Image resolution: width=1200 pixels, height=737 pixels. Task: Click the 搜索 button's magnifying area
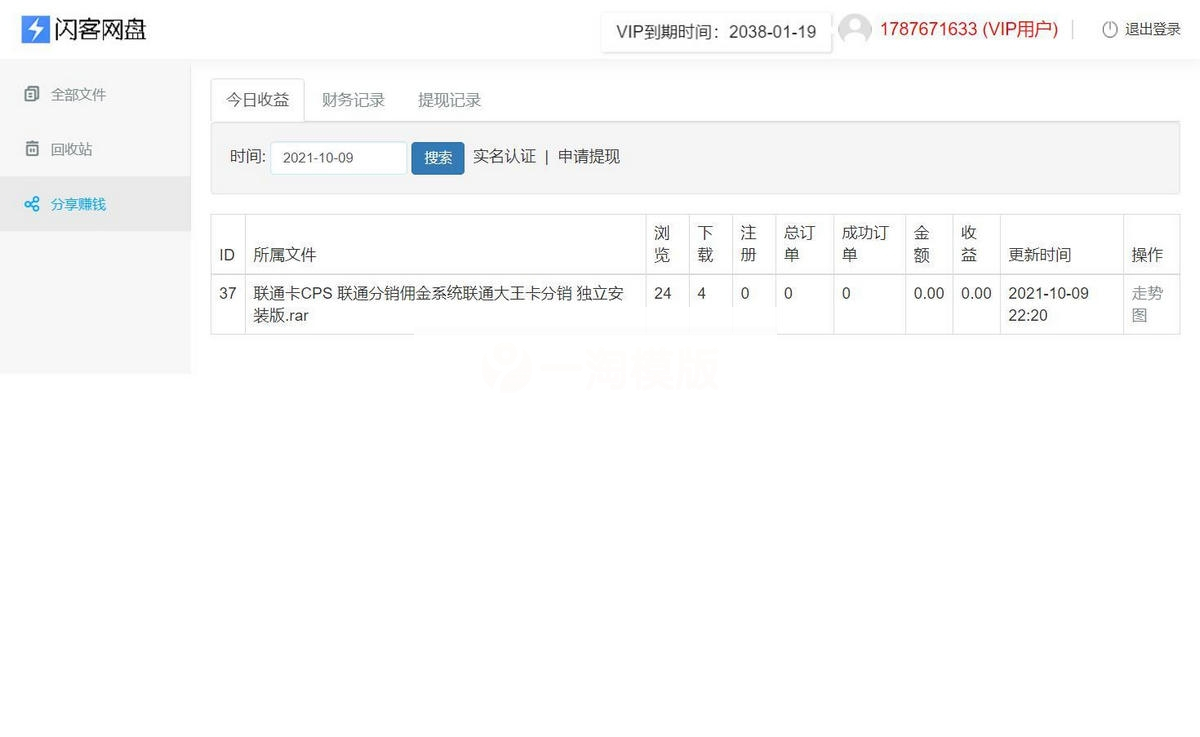(438, 157)
